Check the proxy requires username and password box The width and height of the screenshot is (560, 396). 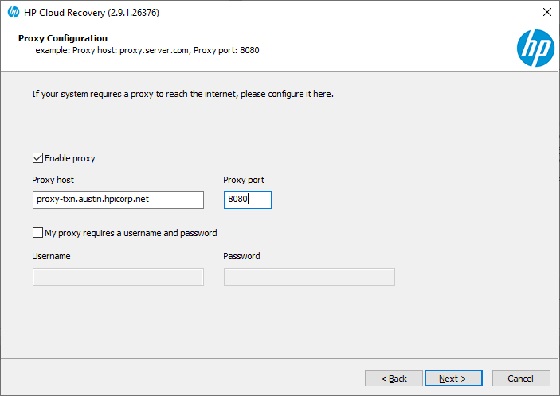click(x=38, y=232)
